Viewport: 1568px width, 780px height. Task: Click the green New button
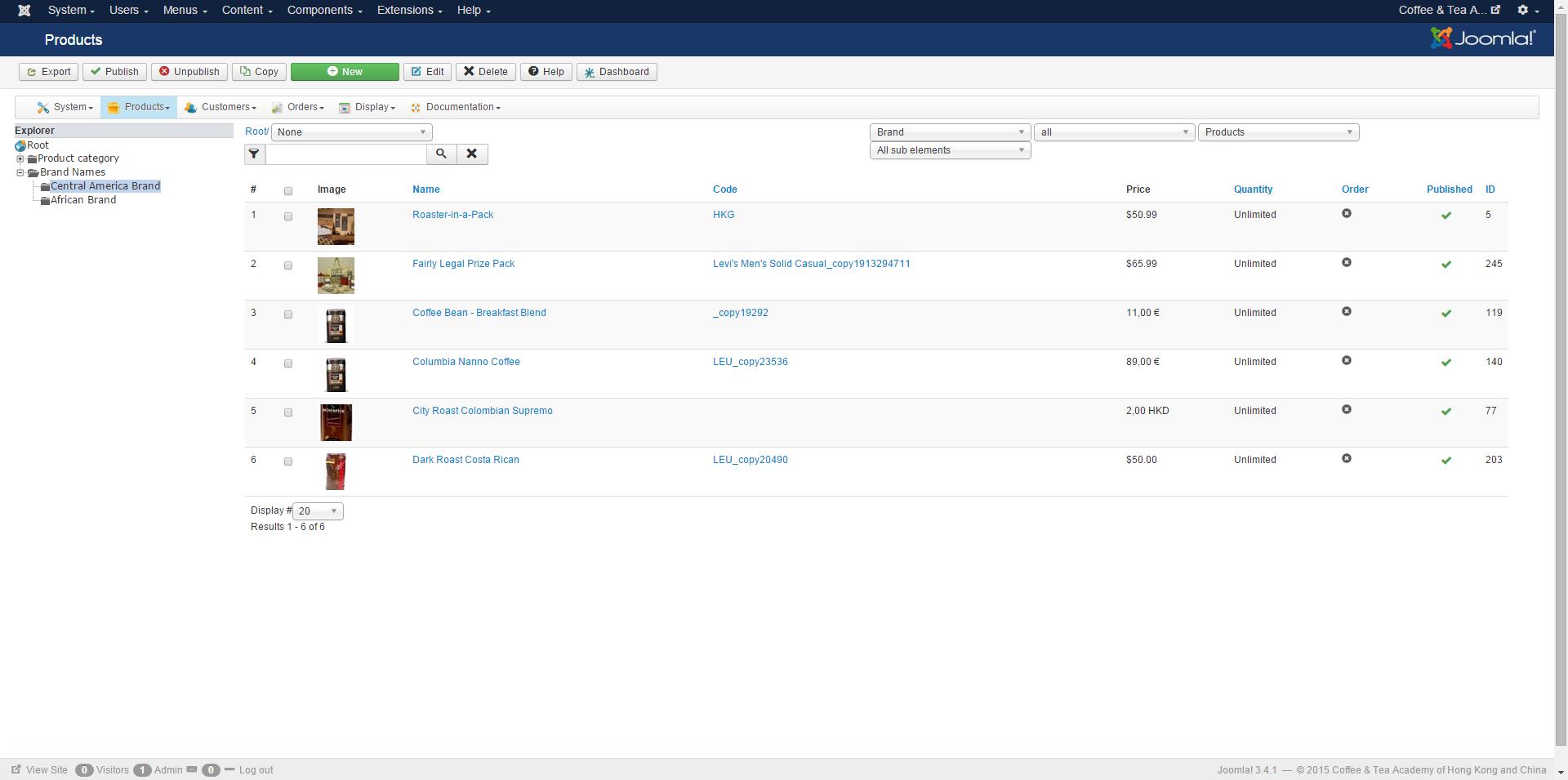tap(345, 72)
